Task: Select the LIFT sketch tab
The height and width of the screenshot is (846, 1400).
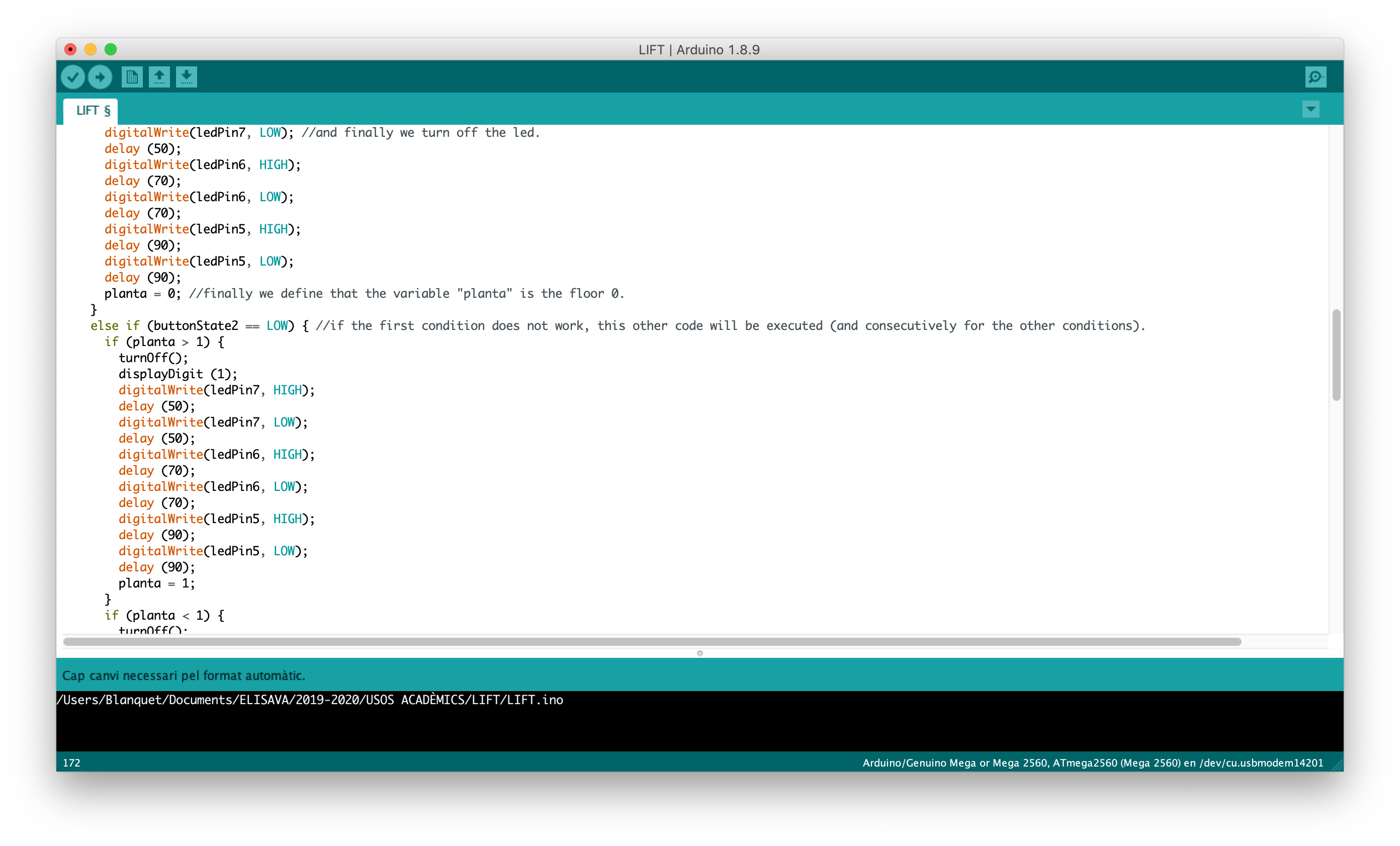Action: 91,111
